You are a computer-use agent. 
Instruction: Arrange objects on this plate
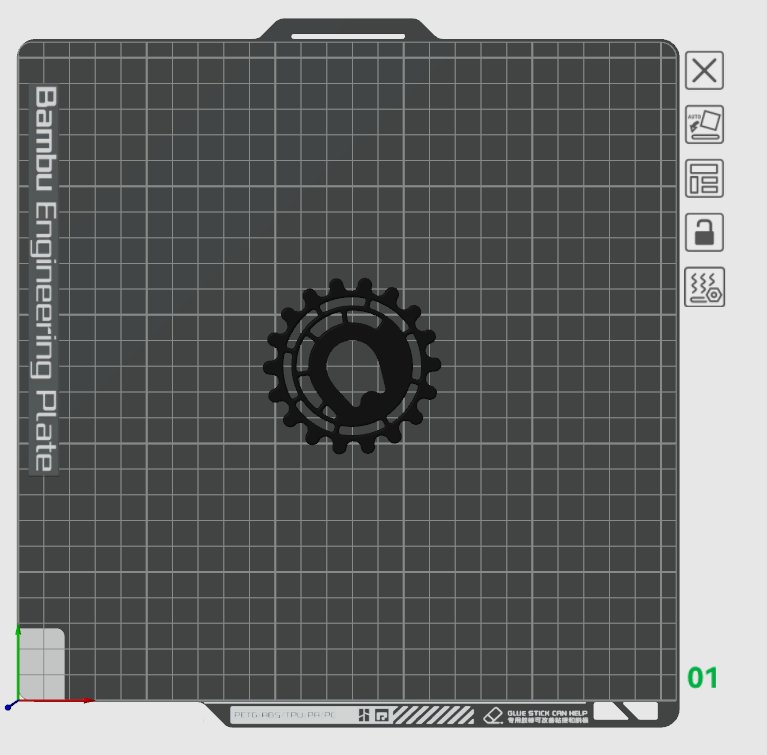point(704,178)
